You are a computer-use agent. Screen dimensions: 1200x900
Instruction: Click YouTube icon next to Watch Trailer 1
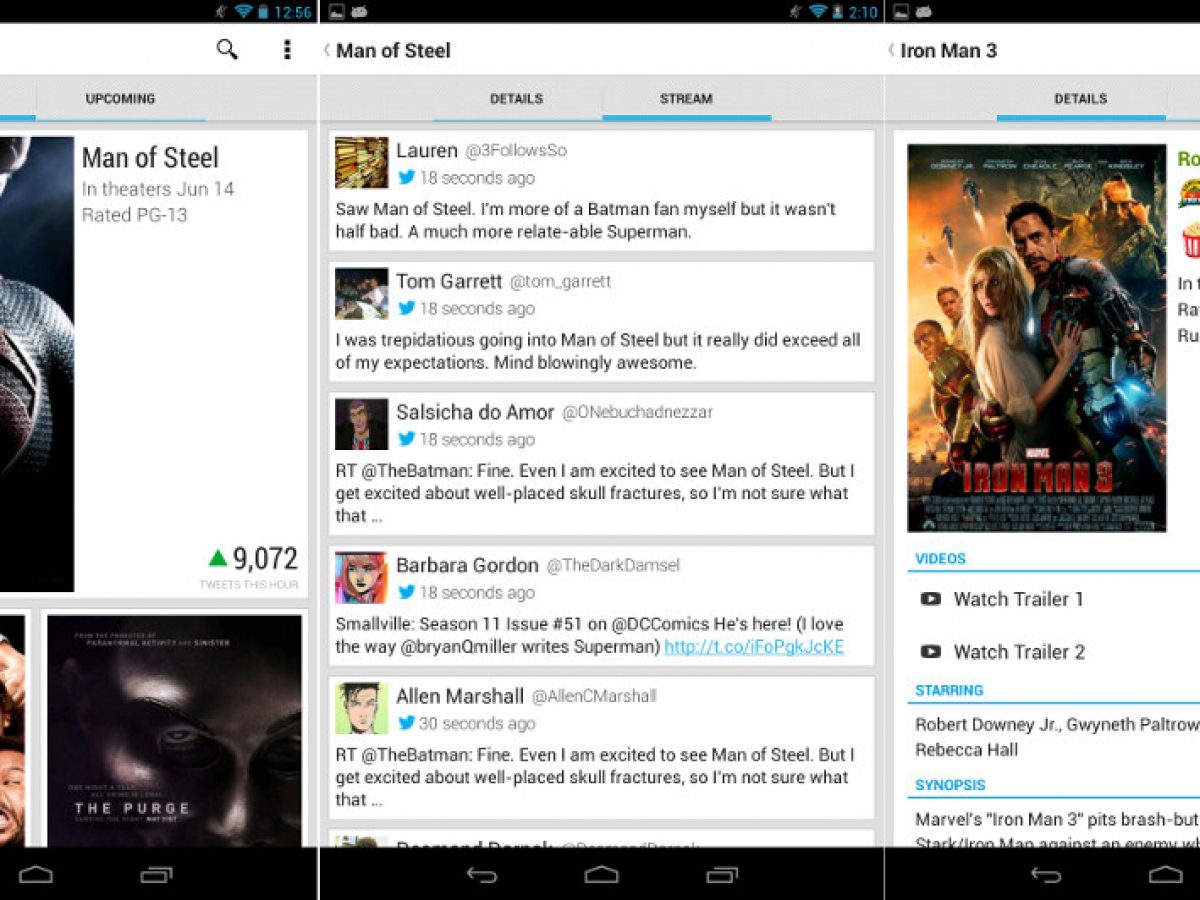coord(930,599)
